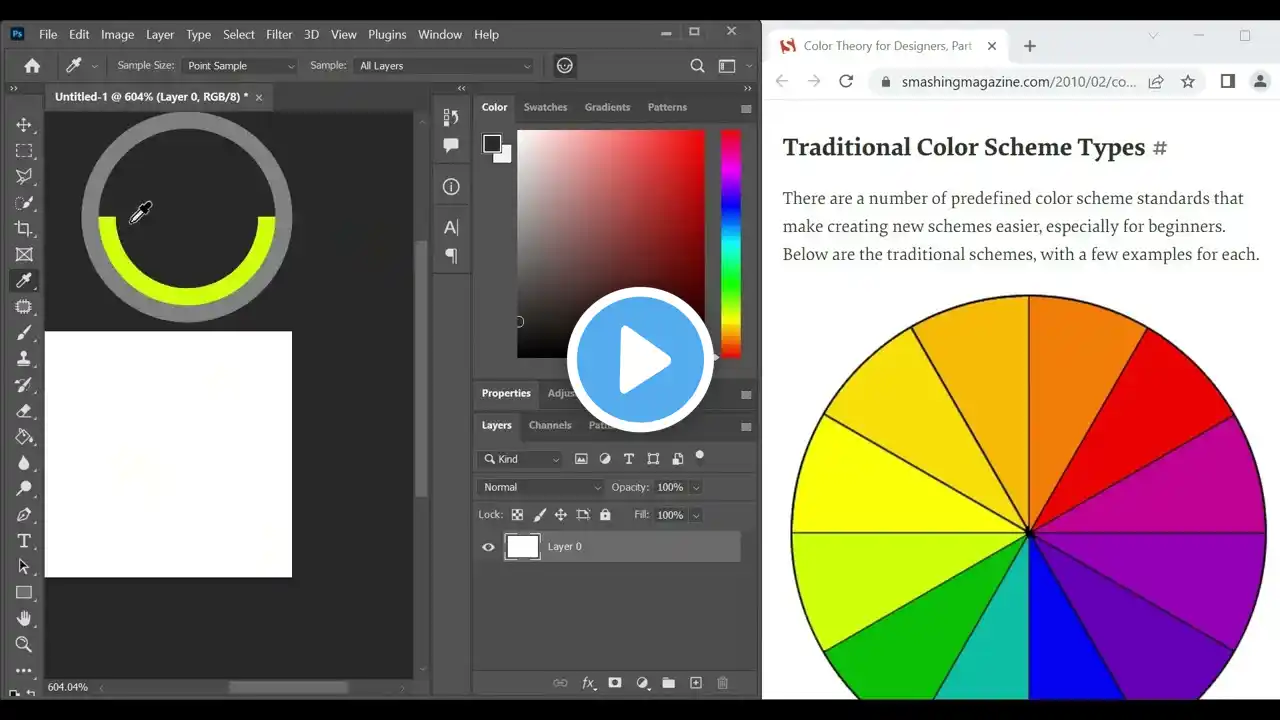Select the Move tool

(x=24, y=125)
